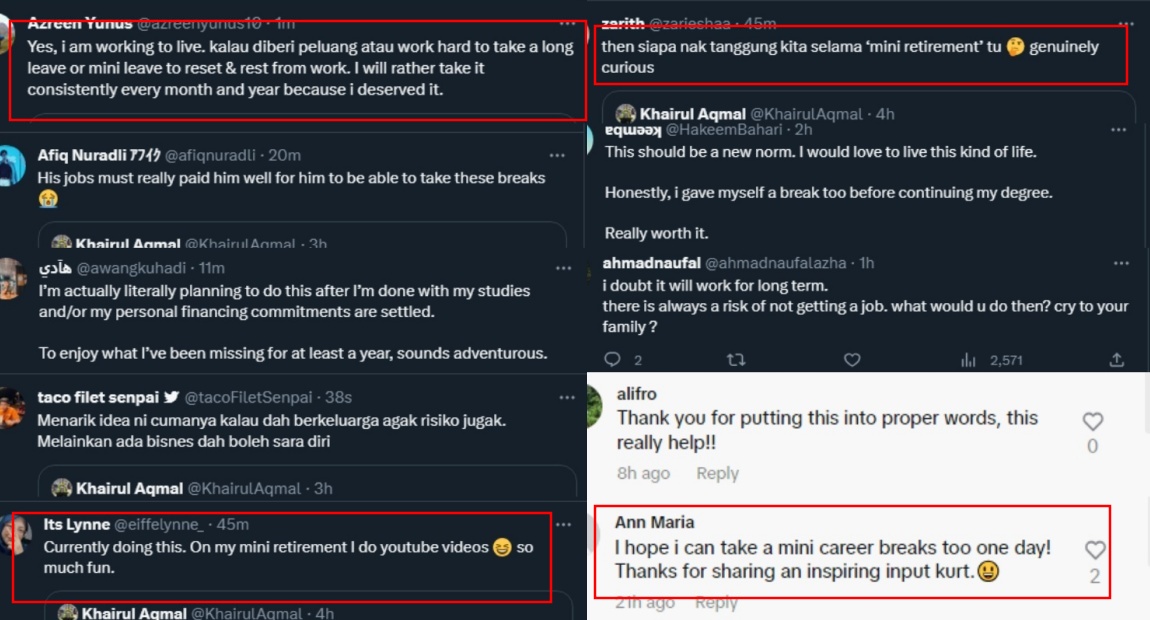Click the share icon on ahmadnaufal's tweet

click(1117, 359)
